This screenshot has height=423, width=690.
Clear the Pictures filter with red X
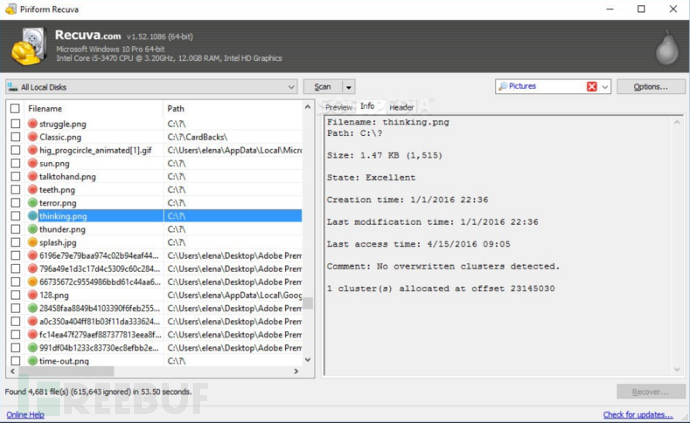(x=592, y=87)
